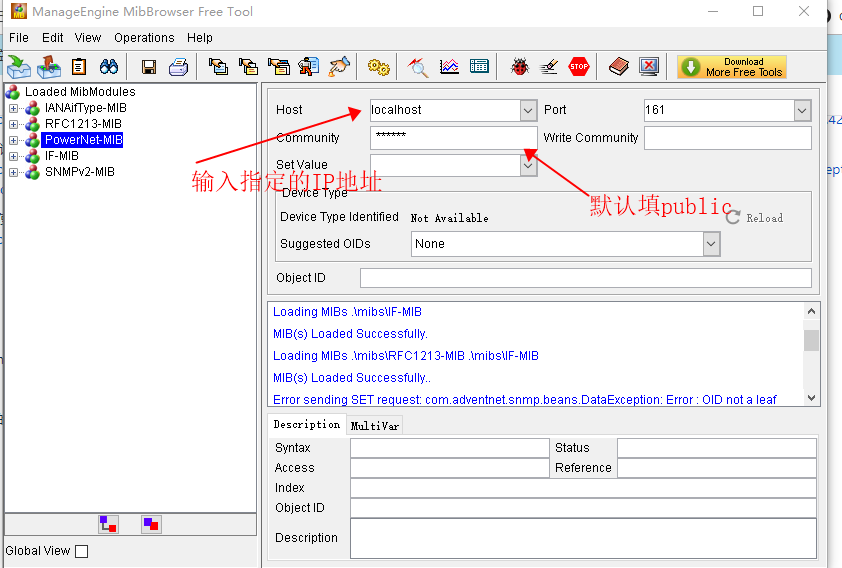Open the View menu
The height and width of the screenshot is (568, 842).
[x=88, y=38]
